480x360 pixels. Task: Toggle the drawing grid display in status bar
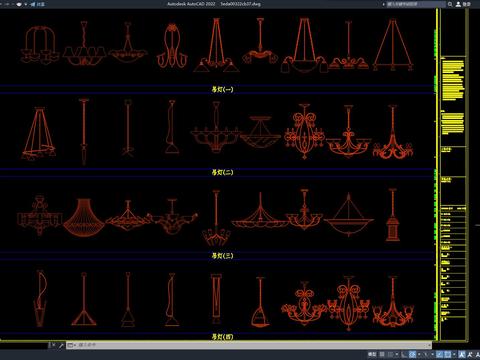point(382,354)
